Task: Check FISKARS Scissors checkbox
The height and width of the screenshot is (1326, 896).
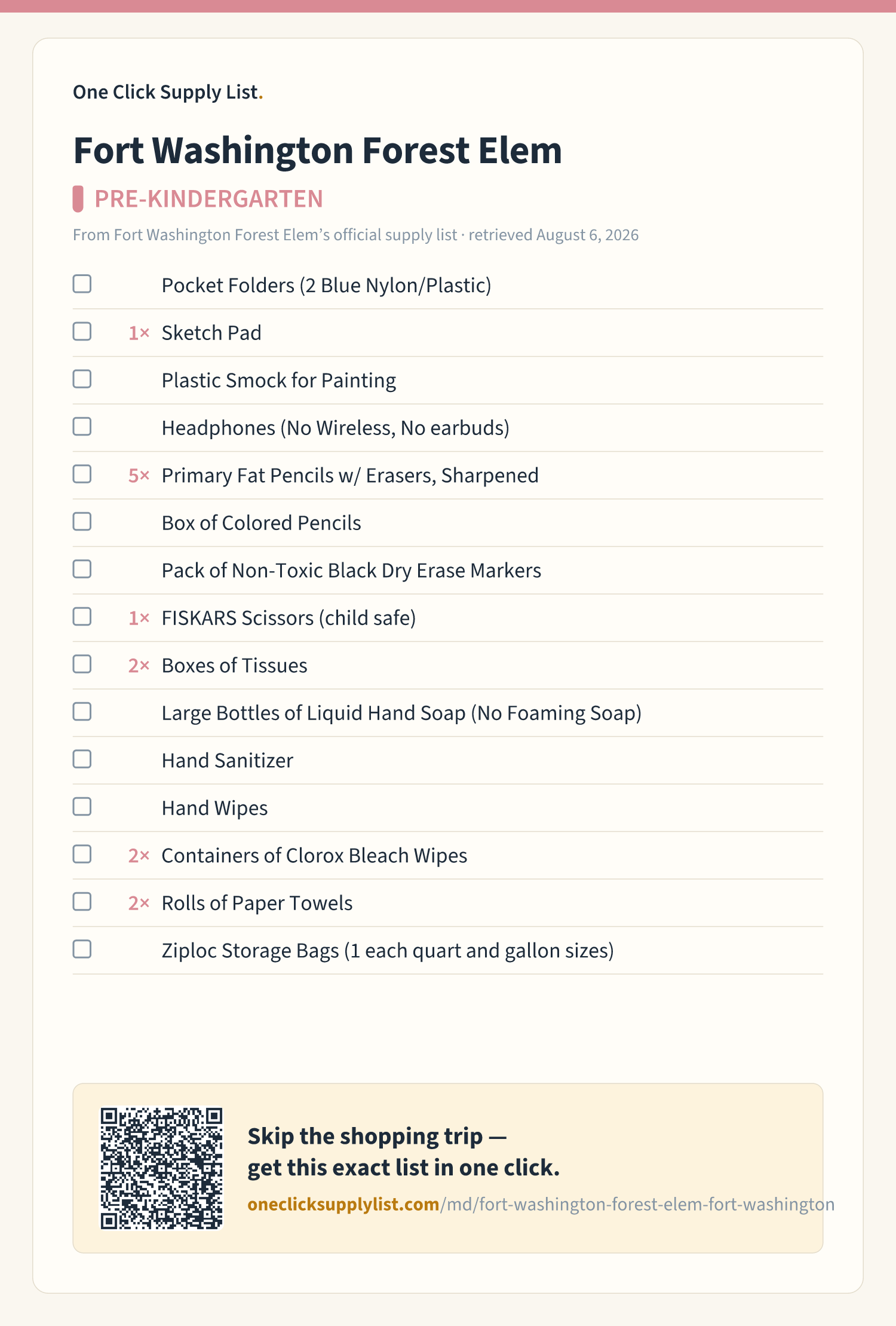Action: click(82, 617)
